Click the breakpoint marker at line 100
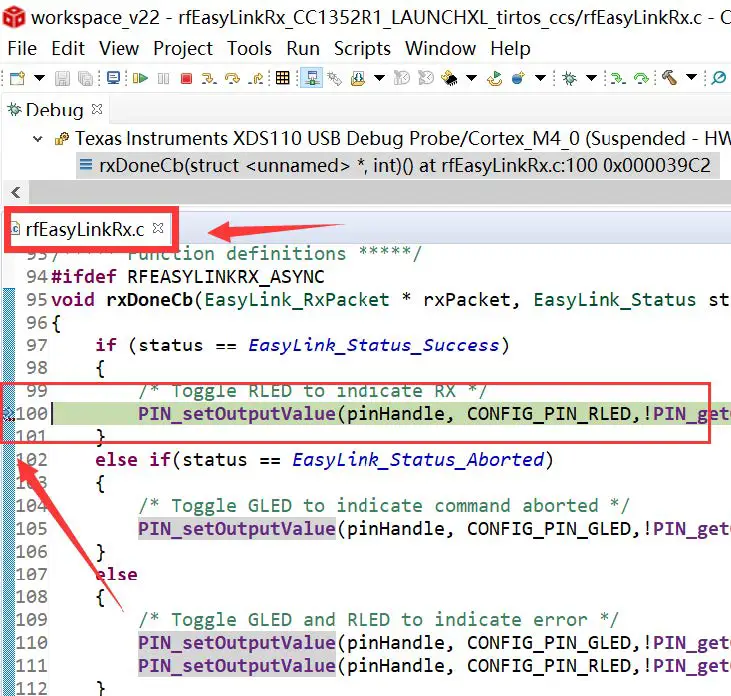This screenshot has height=696, width=731. point(9,413)
